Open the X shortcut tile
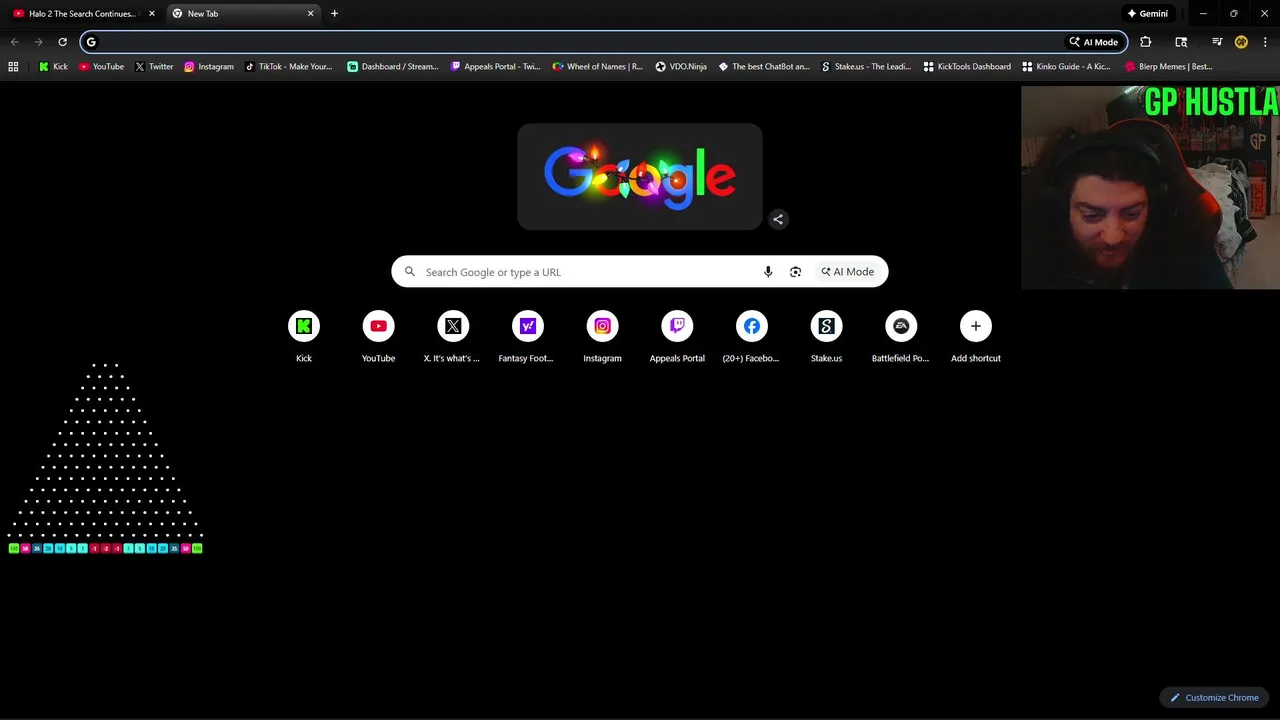 tap(453, 337)
